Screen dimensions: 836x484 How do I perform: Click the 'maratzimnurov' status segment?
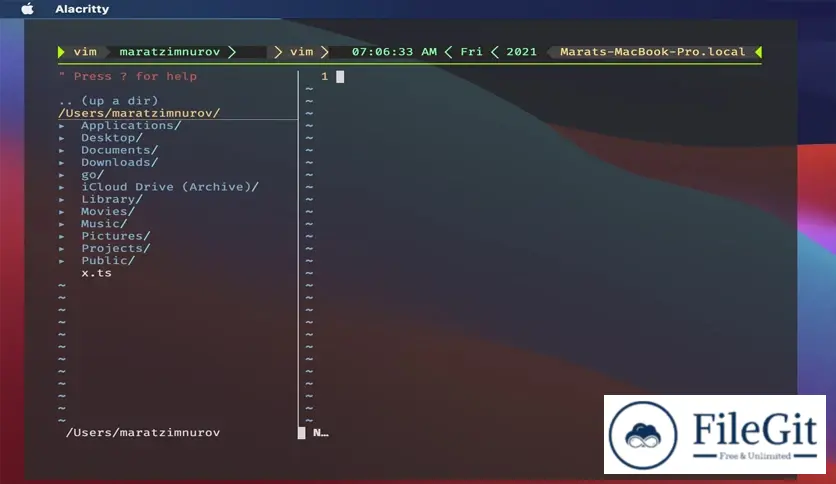170,52
